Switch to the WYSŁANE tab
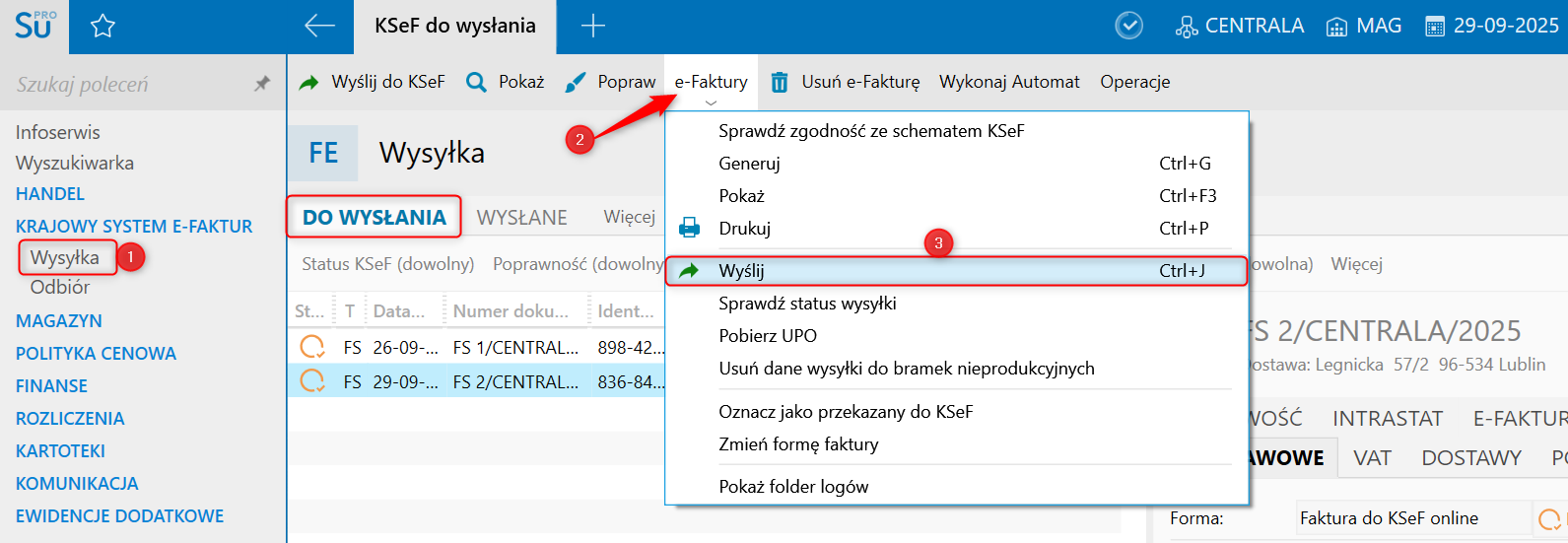1568x543 pixels. coord(521,218)
